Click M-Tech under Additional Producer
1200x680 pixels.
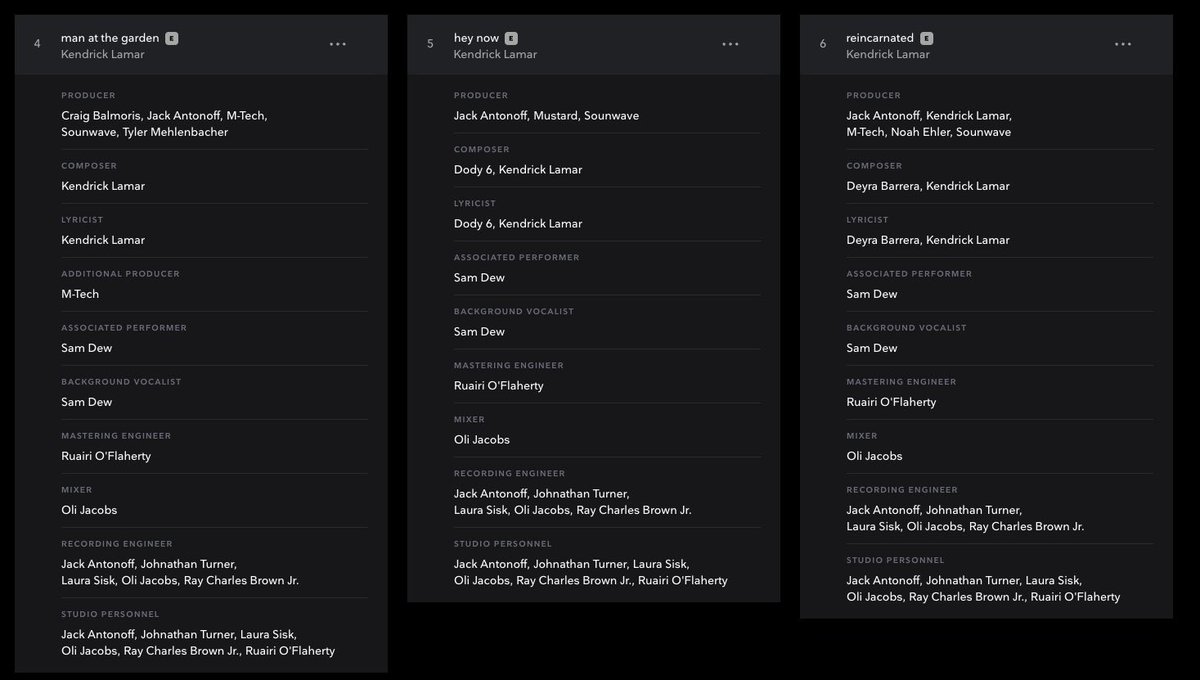point(80,294)
